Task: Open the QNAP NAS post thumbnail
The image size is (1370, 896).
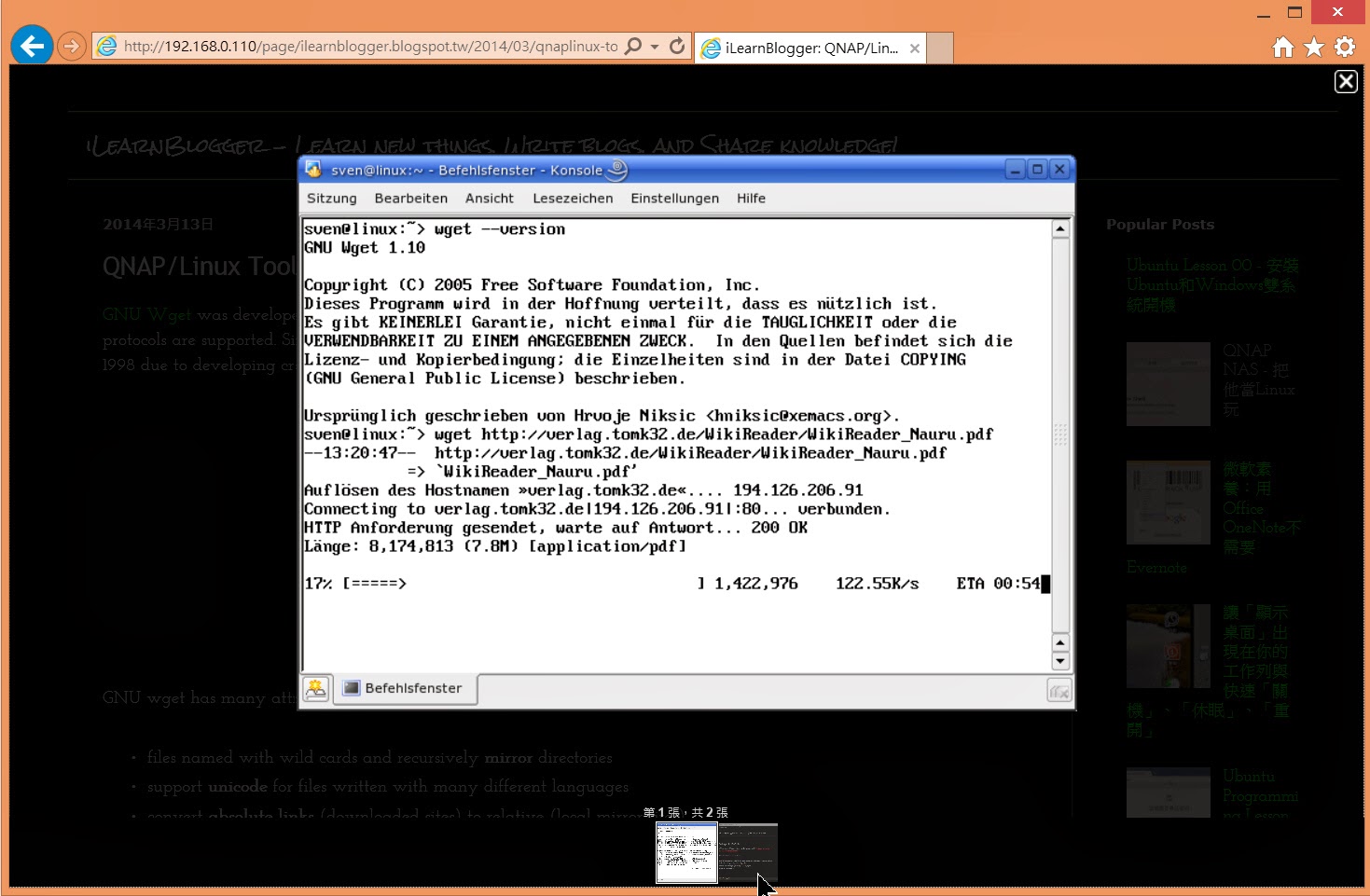Action: click(1168, 384)
